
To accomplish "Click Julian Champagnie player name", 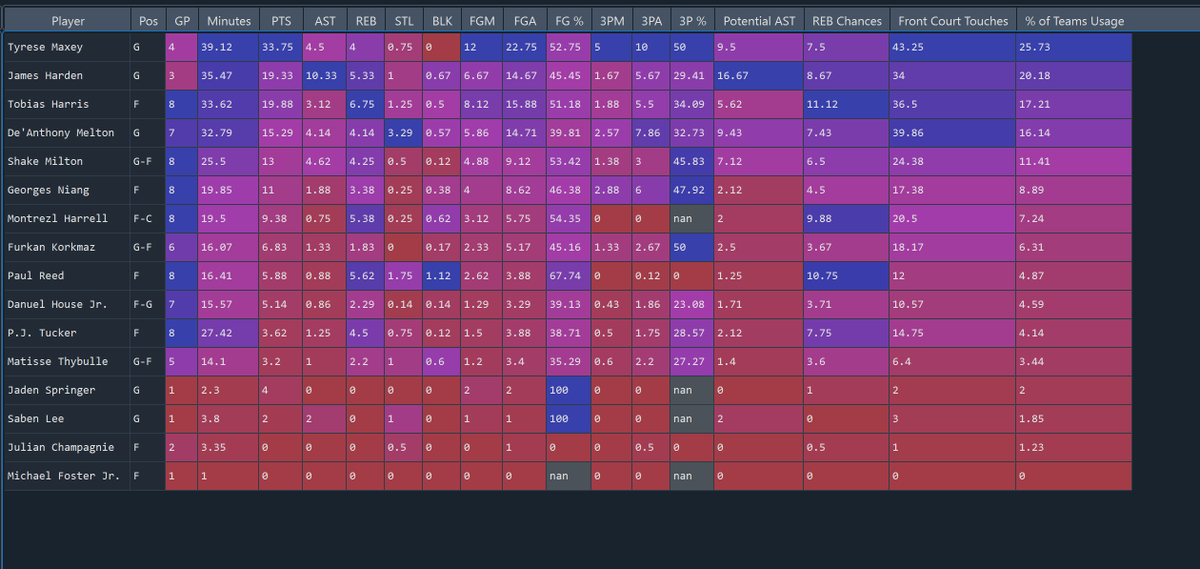I will 68,447.
